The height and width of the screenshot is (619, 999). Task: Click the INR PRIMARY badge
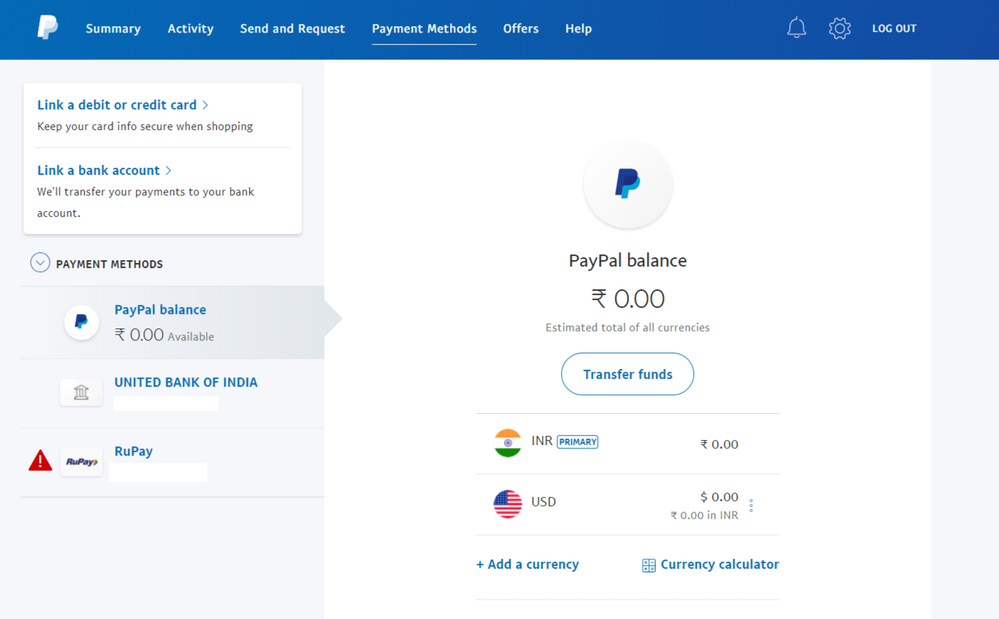click(x=577, y=442)
